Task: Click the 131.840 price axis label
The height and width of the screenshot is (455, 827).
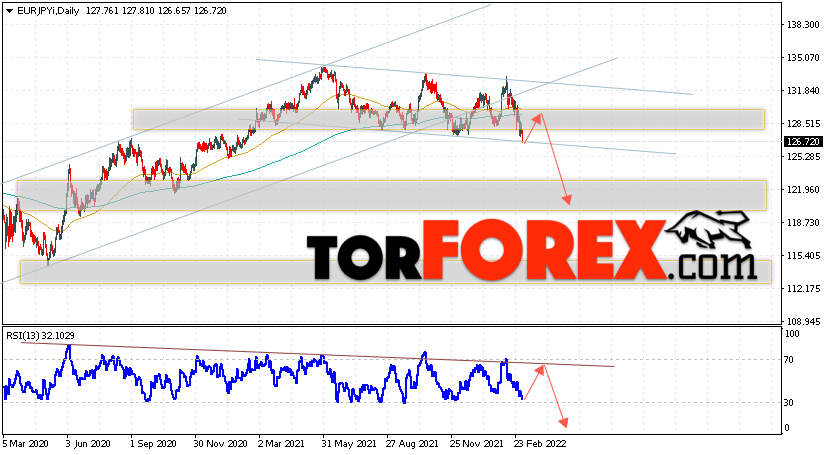Action: point(803,91)
